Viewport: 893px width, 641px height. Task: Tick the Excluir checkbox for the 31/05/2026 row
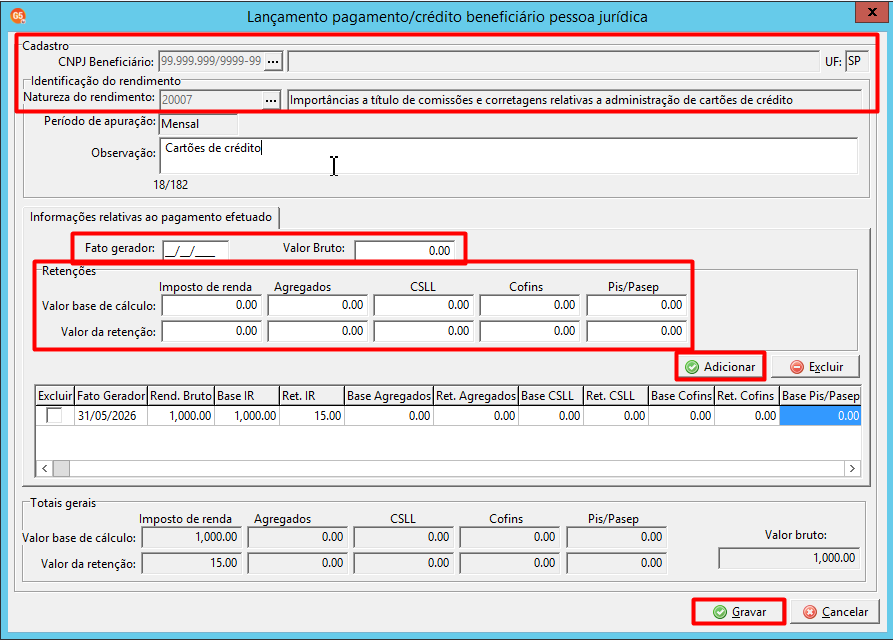(x=54, y=416)
